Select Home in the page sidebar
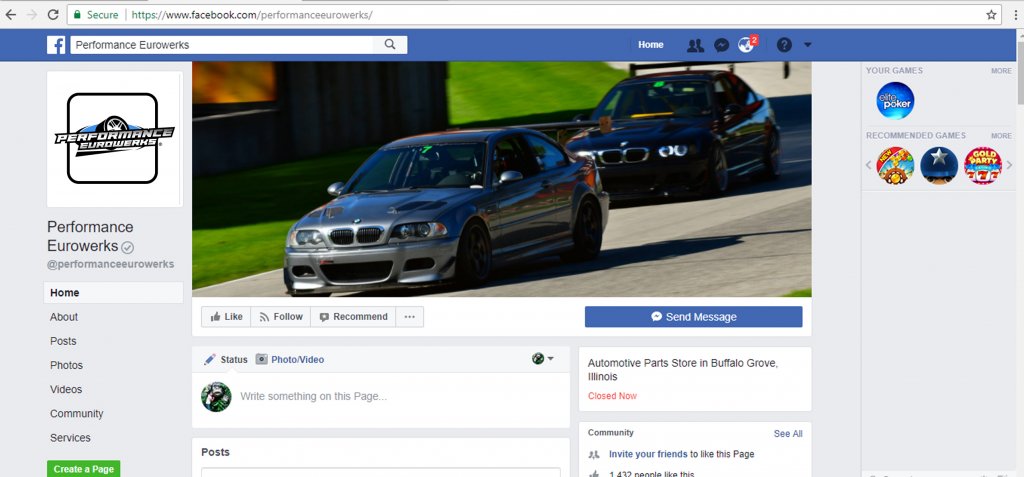 pos(114,293)
